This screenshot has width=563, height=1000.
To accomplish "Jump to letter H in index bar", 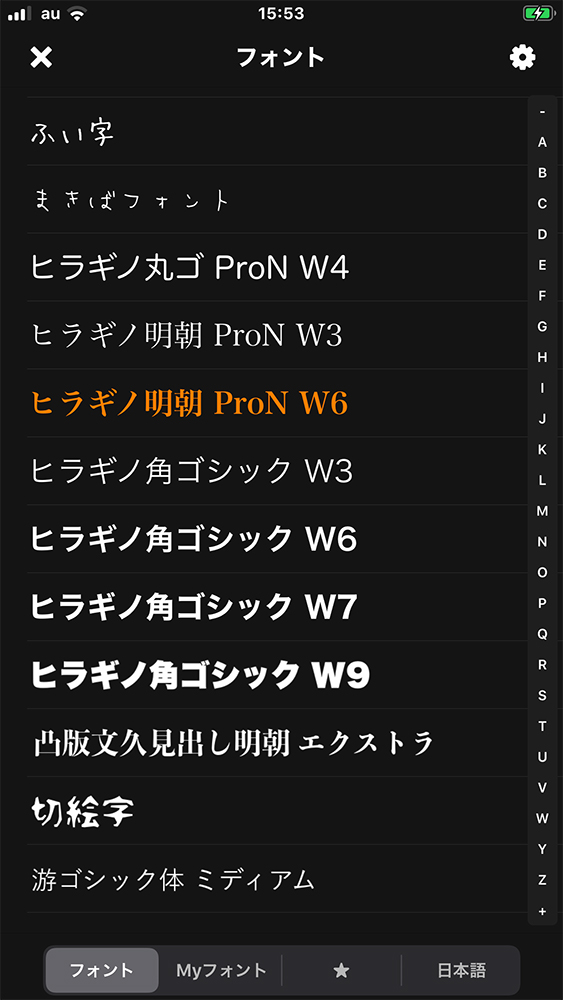I will point(542,358).
